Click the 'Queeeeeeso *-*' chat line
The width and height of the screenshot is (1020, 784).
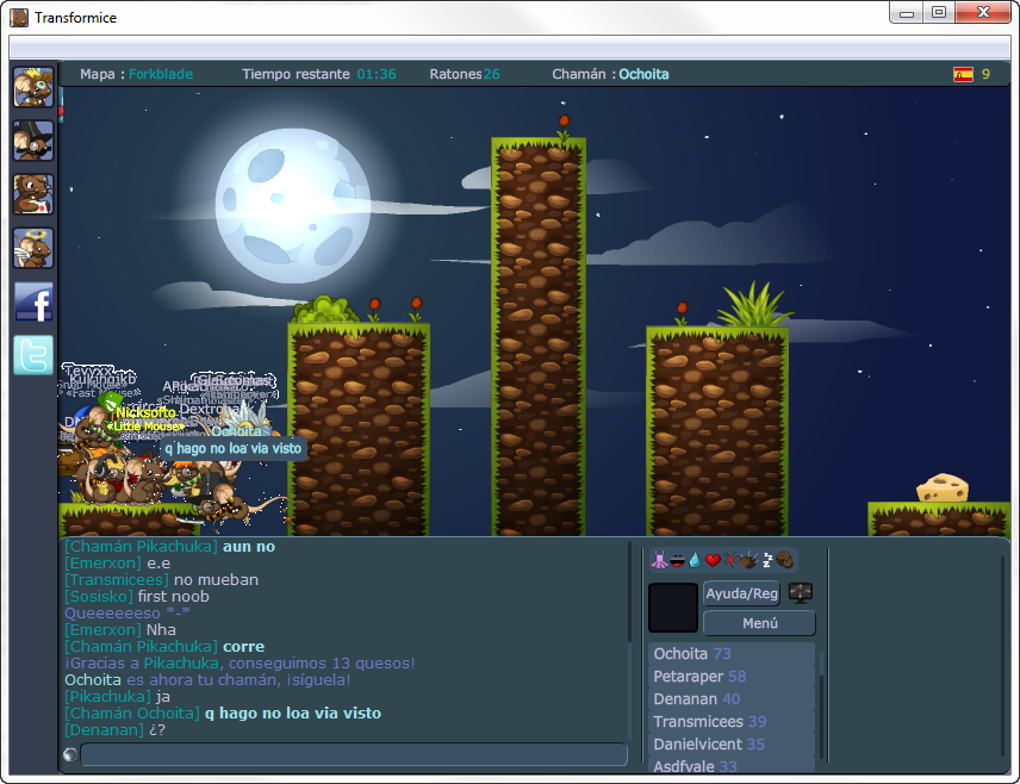pos(127,614)
